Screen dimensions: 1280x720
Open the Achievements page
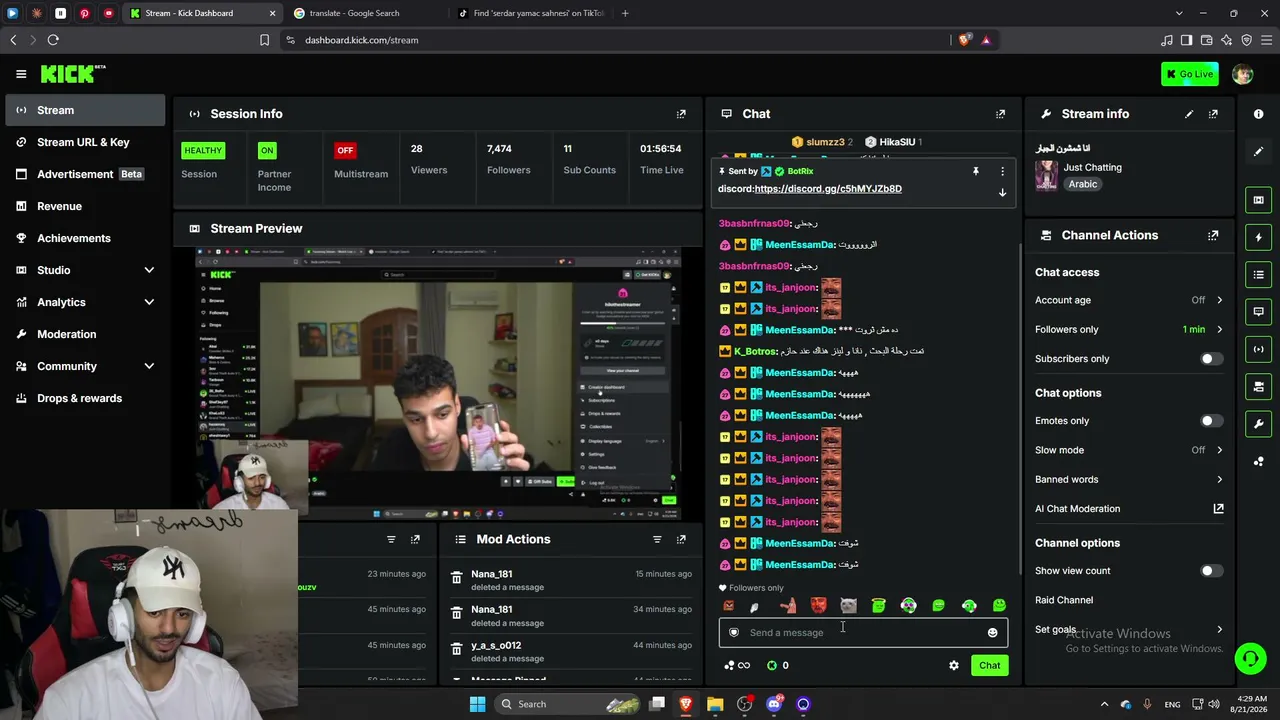point(85,238)
